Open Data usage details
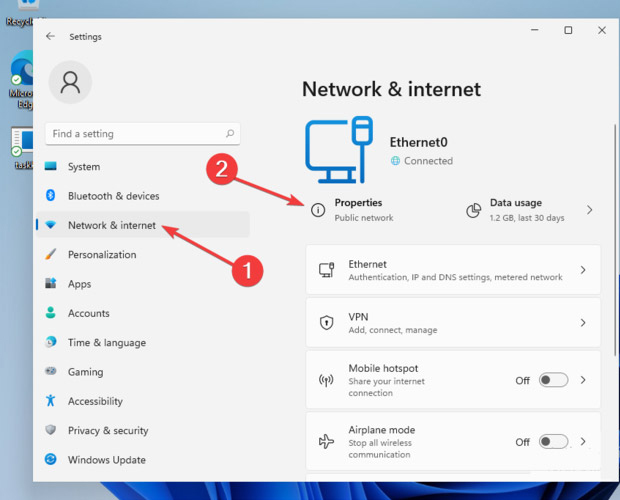 [526, 209]
